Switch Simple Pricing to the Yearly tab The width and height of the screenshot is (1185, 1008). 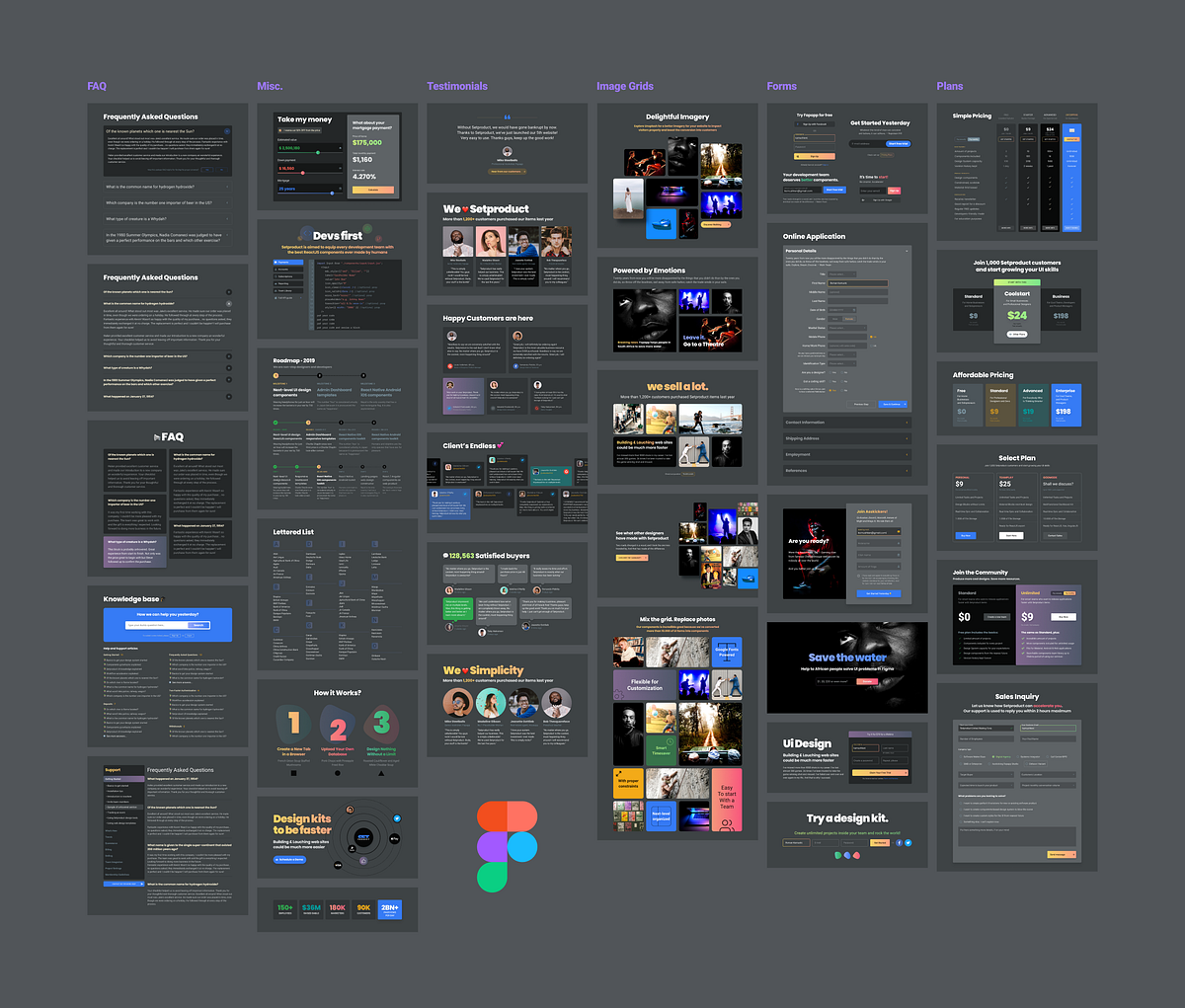pos(974,139)
